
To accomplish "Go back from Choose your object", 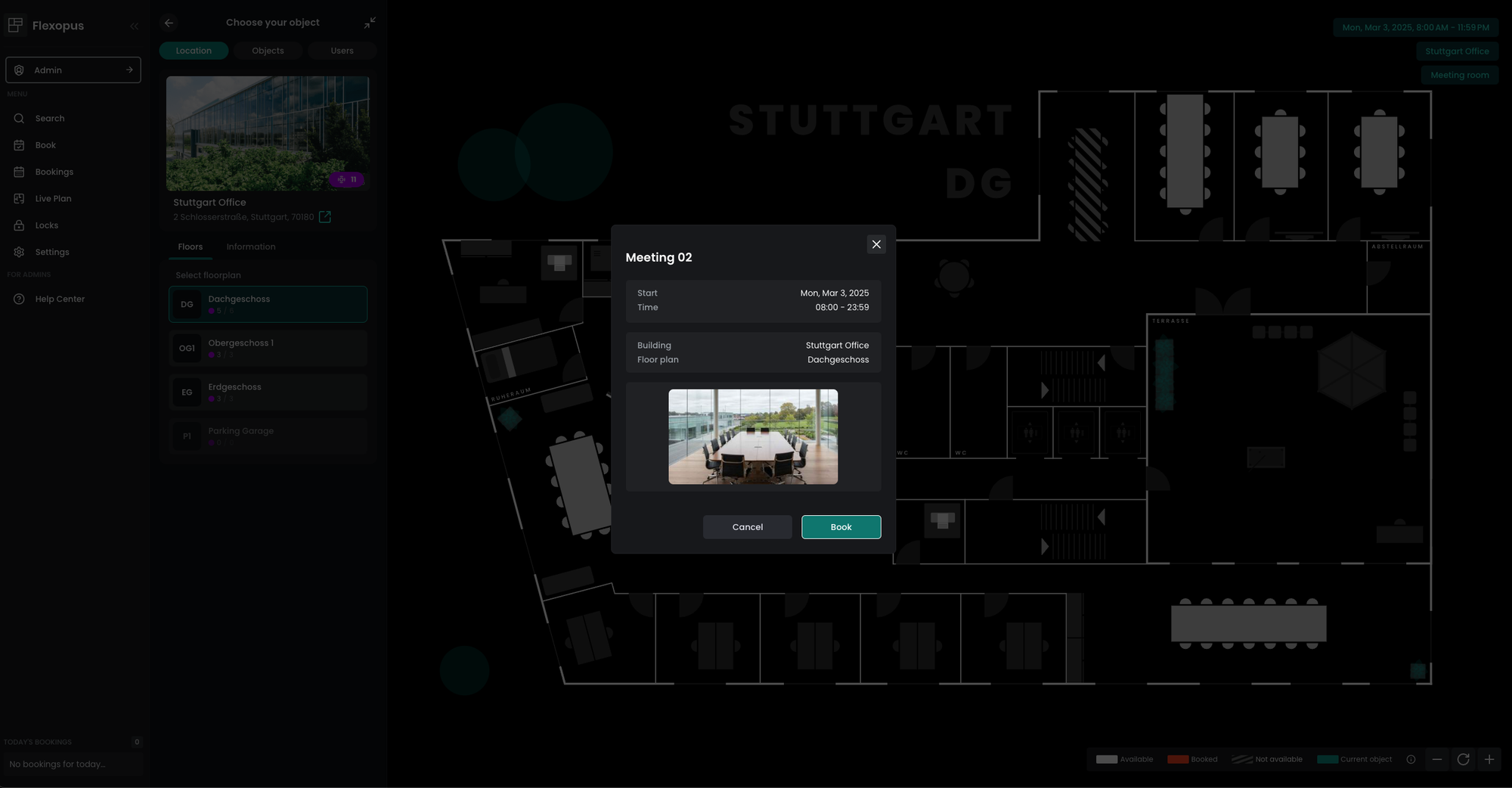I will [x=169, y=23].
